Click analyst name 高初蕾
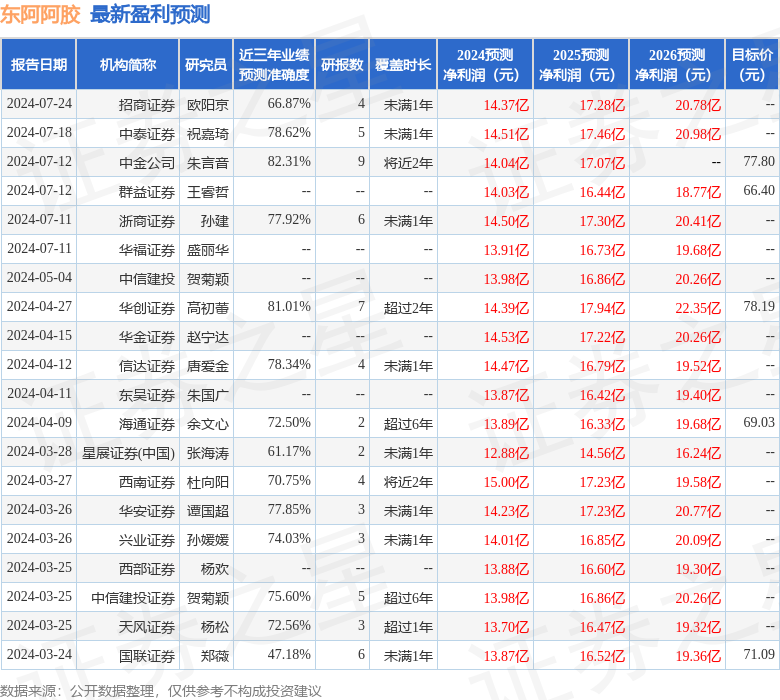This screenshot has width=780, height=700. pos(207,308)
